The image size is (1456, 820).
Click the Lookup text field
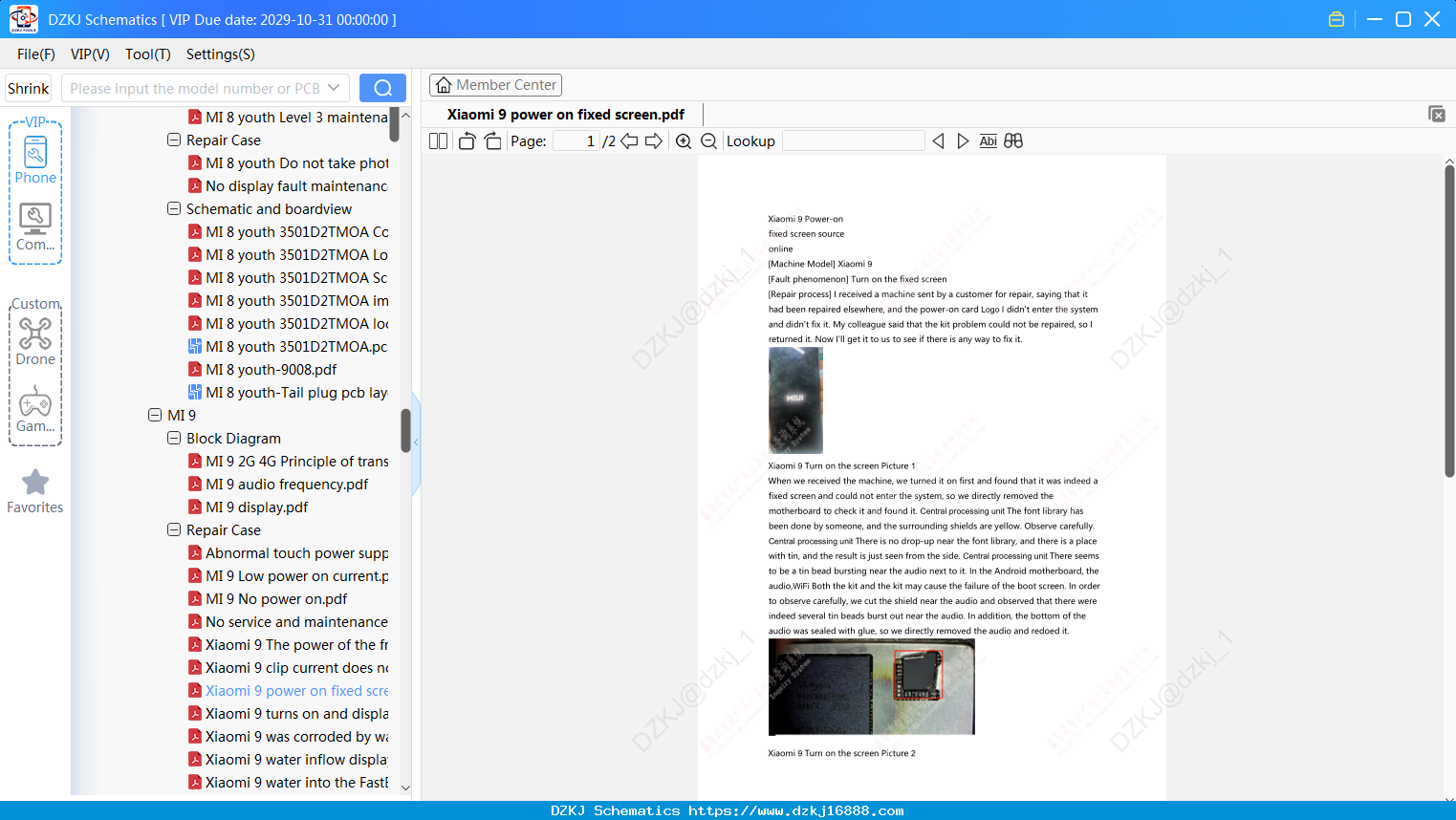pos(854,141)
